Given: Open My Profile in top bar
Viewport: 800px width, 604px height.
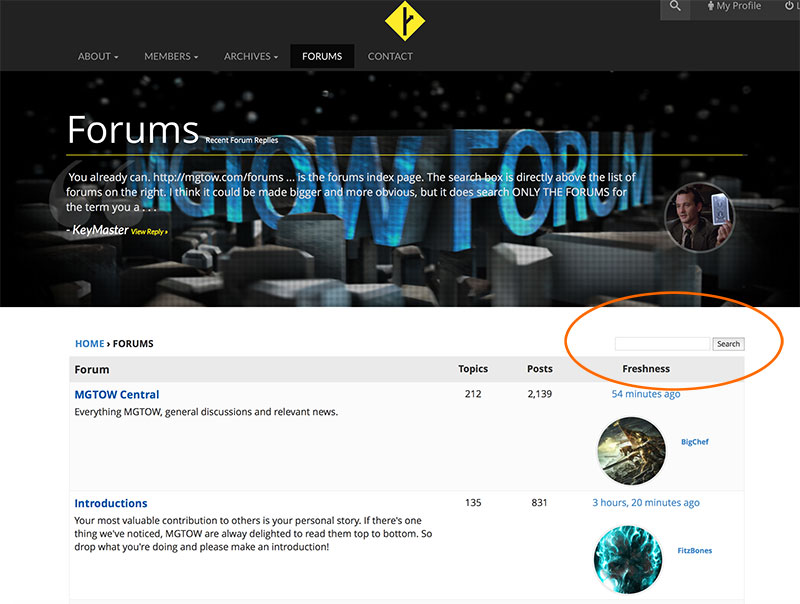Looking at the screenshot, I should (734, 7).
